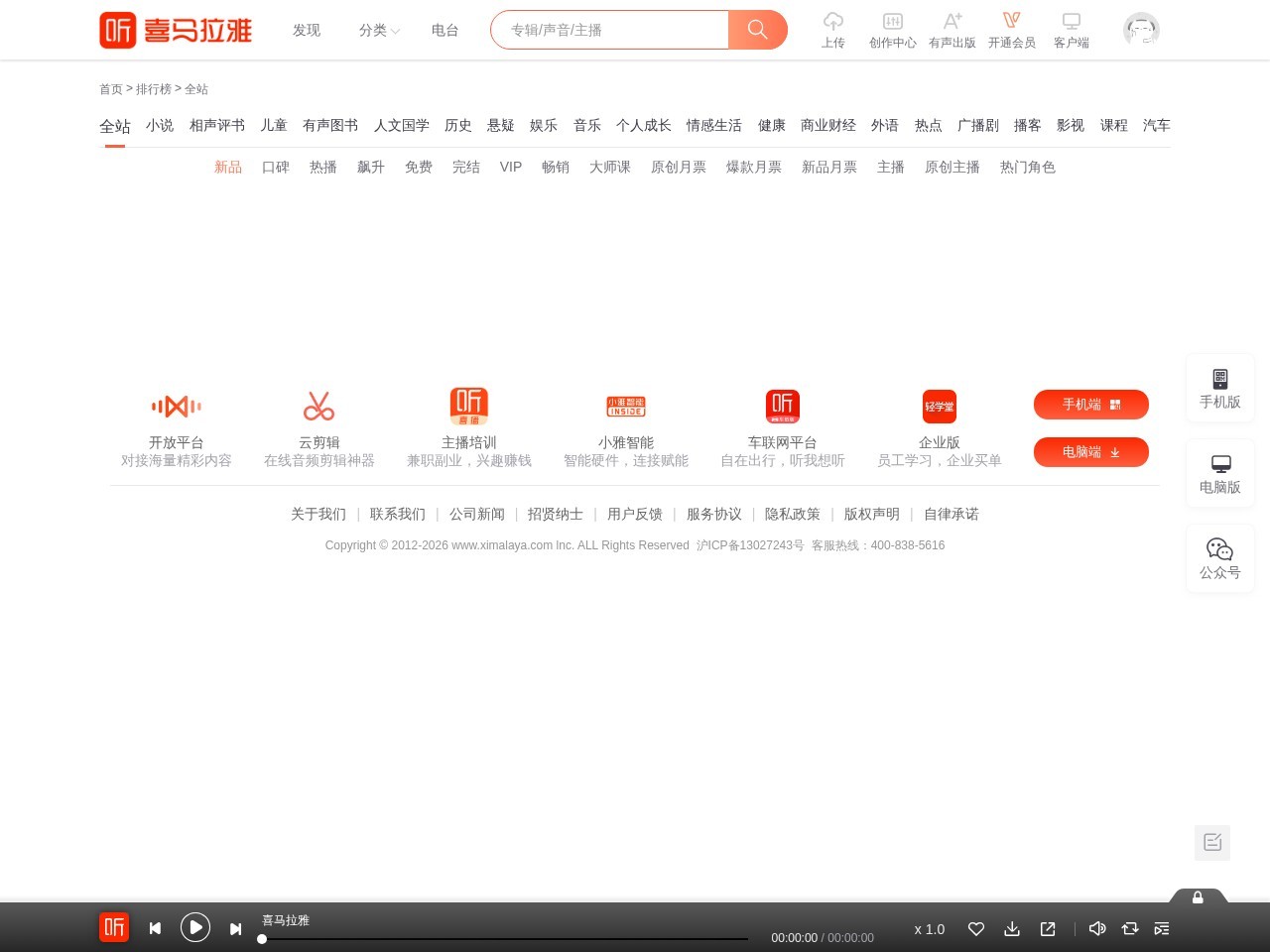
Task: Switch to the VIP ranking sub-tab
Action: 511,167
